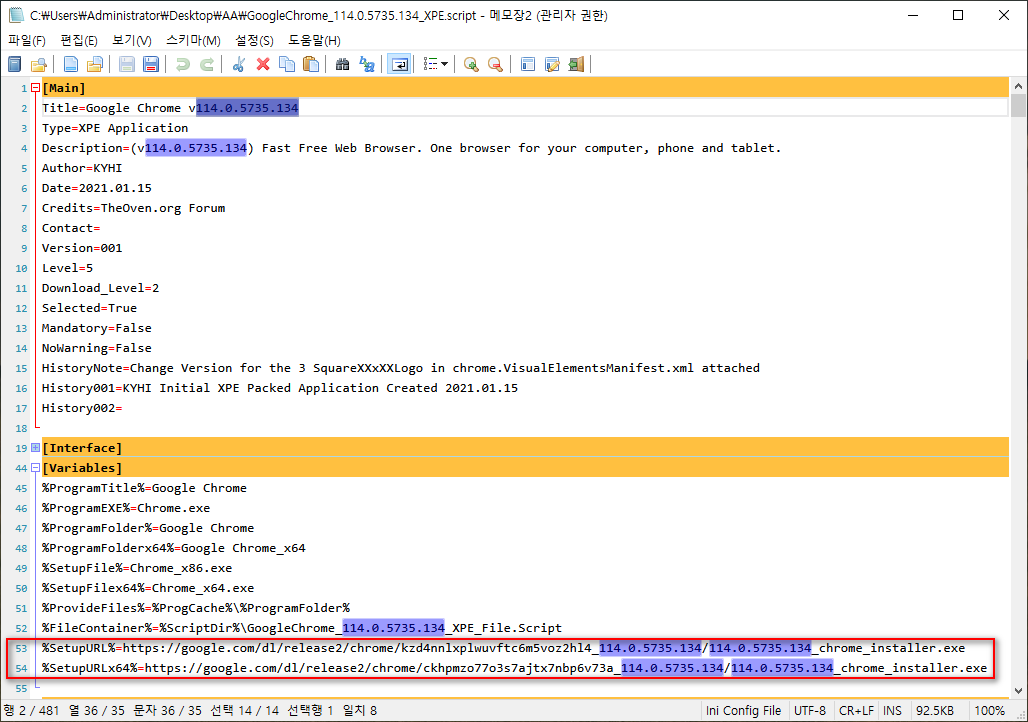Screen dimensions: 1028x722
Task: Click the folder with magnifier browse icon
Action: click(39, 64)
